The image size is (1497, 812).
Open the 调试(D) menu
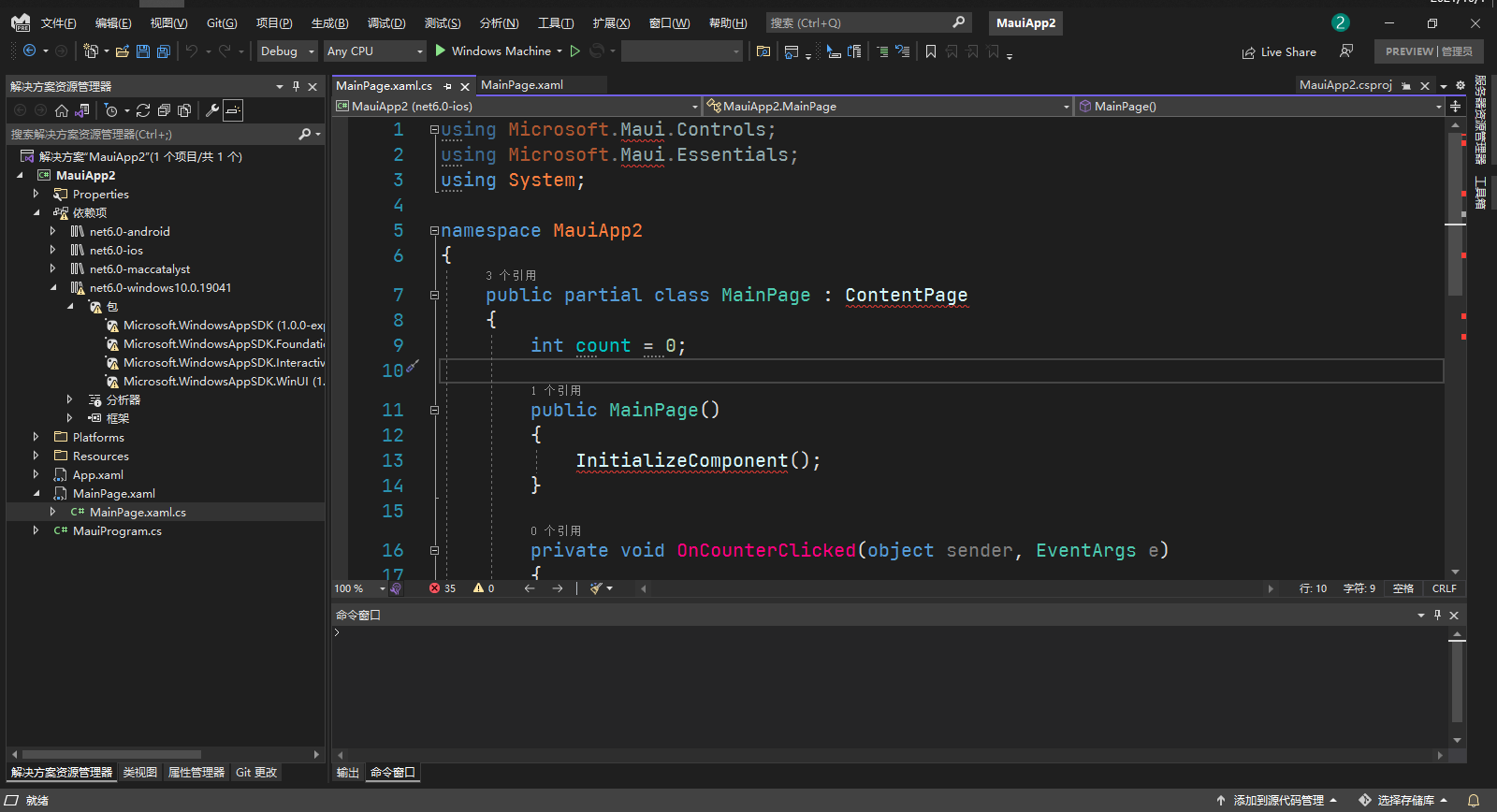coord(386,23)
